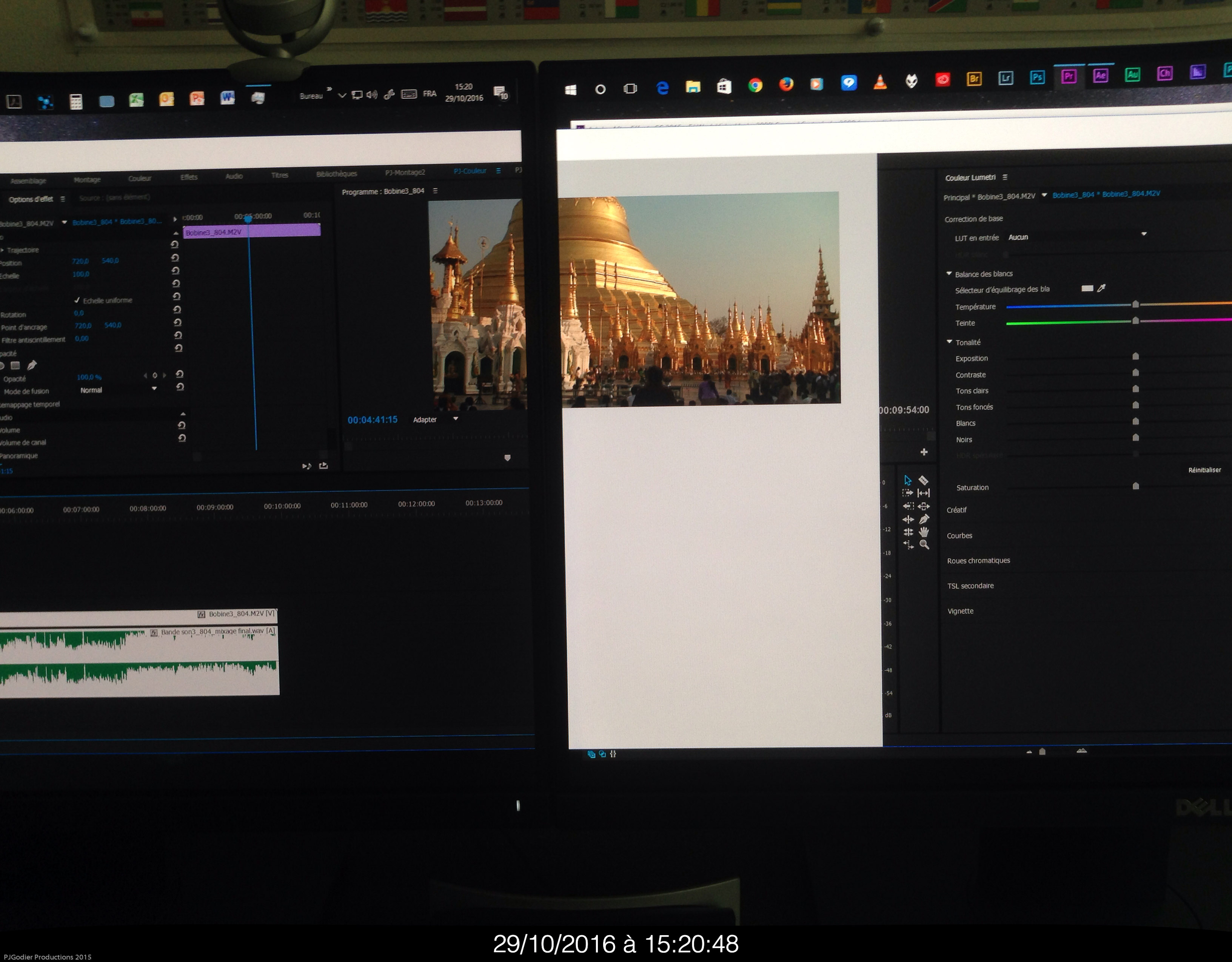1232x962 pixels.
Task: Select the Razor tool
Action: 924,480
